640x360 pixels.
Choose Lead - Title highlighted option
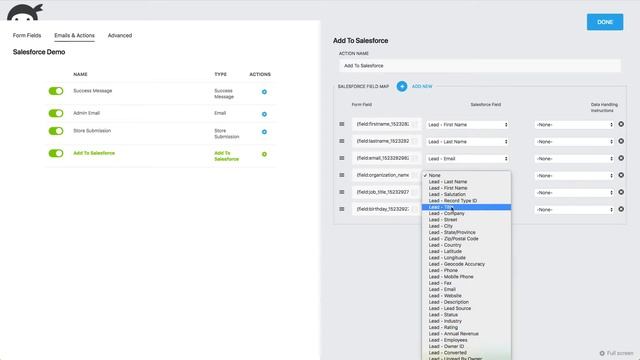pyautogui.click(x=466, y=207)
